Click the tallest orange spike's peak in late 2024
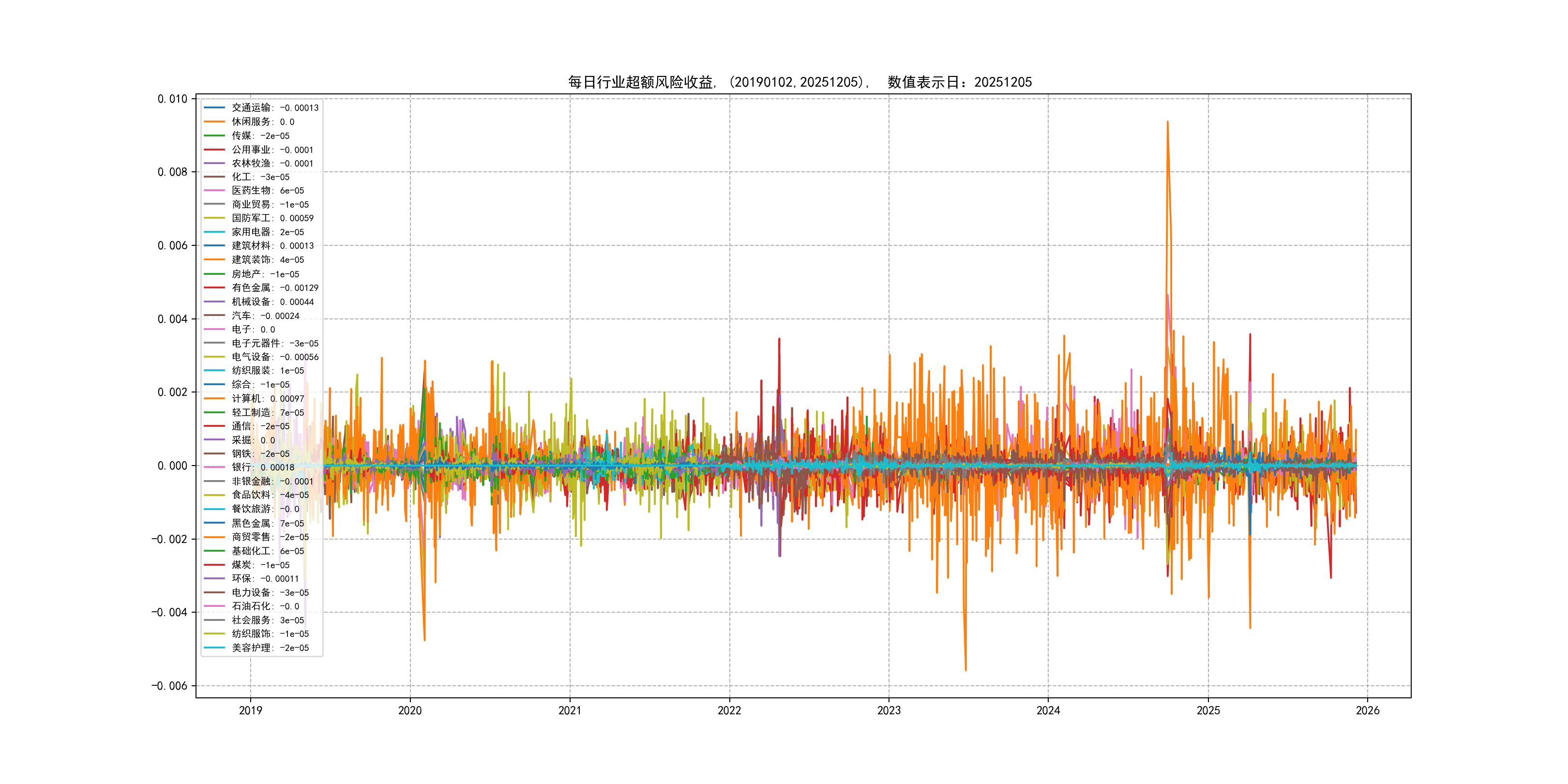Image resolution: width=1568 pixels, height=784 pixels. [x=1167, y=122]
